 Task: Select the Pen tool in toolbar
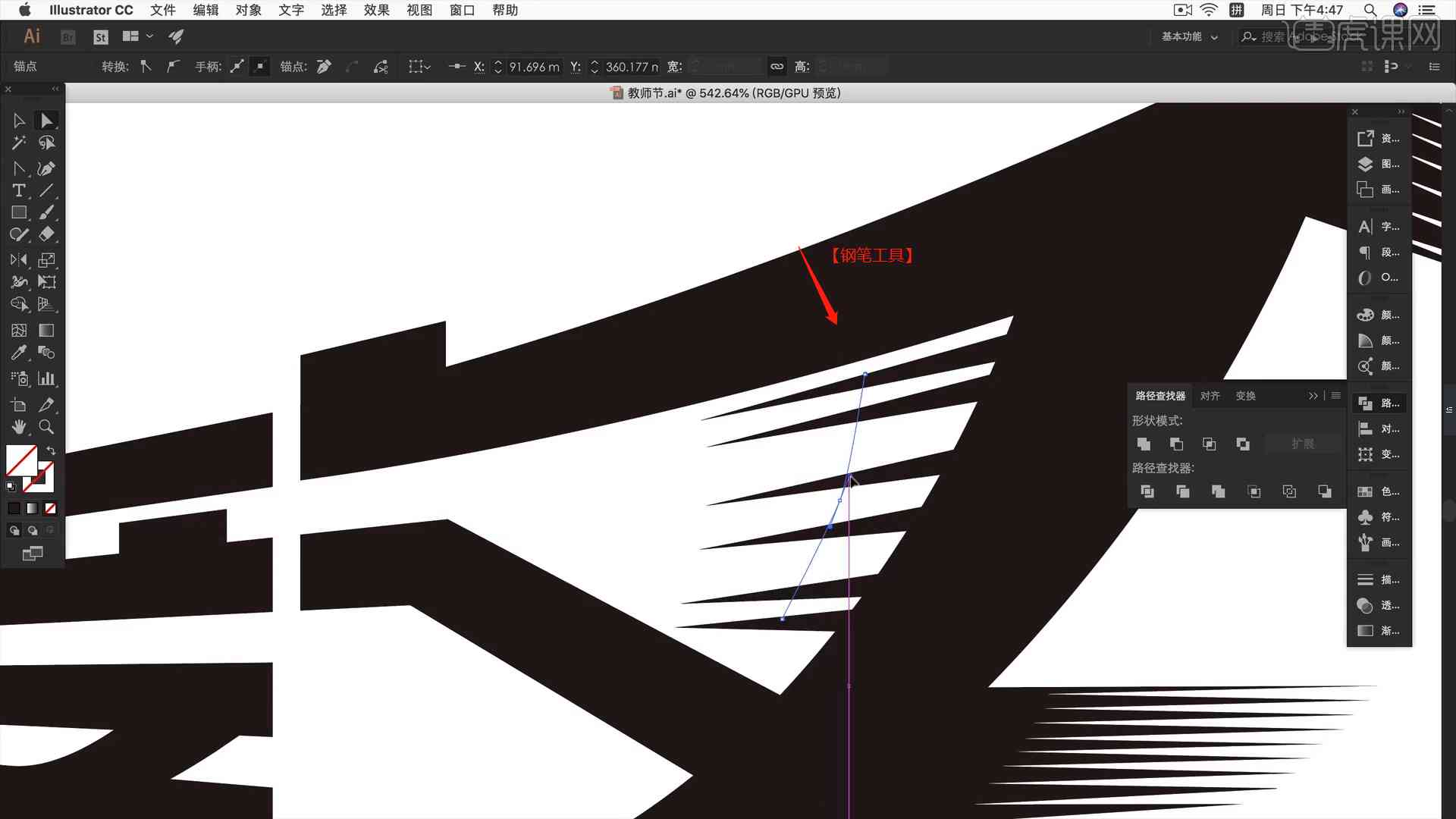tap(47, 167)
